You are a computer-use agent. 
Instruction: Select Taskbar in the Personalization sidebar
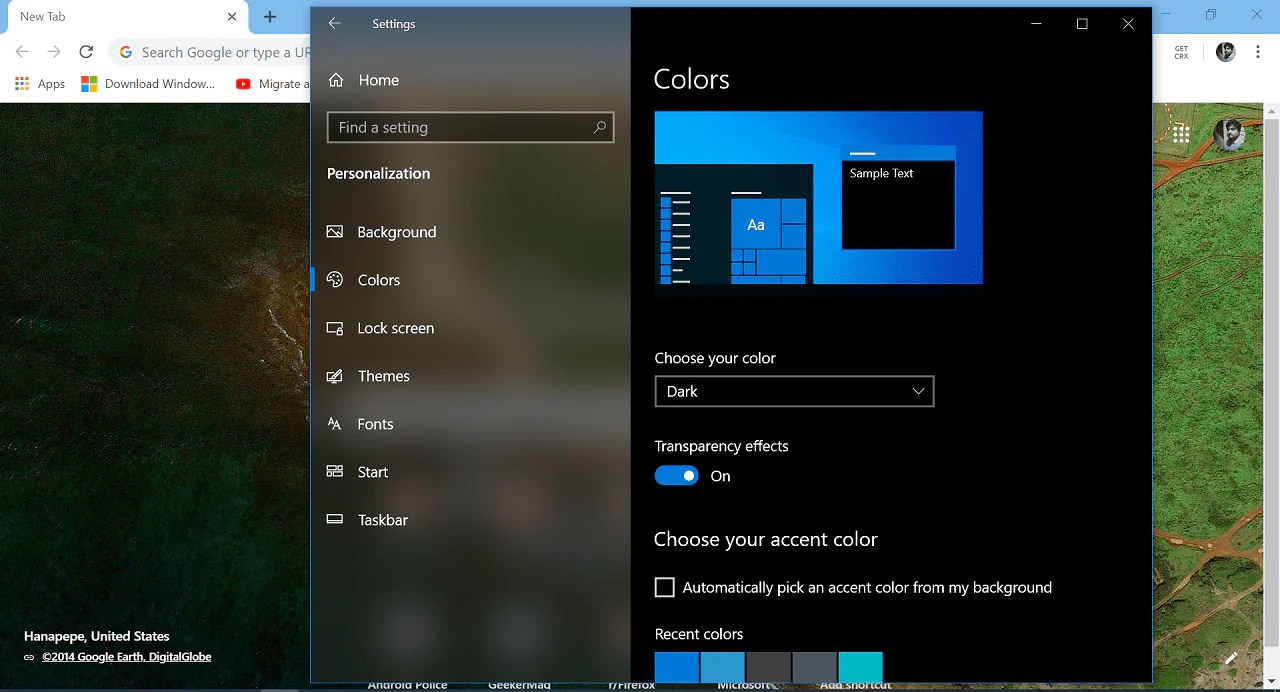(382, 520)
